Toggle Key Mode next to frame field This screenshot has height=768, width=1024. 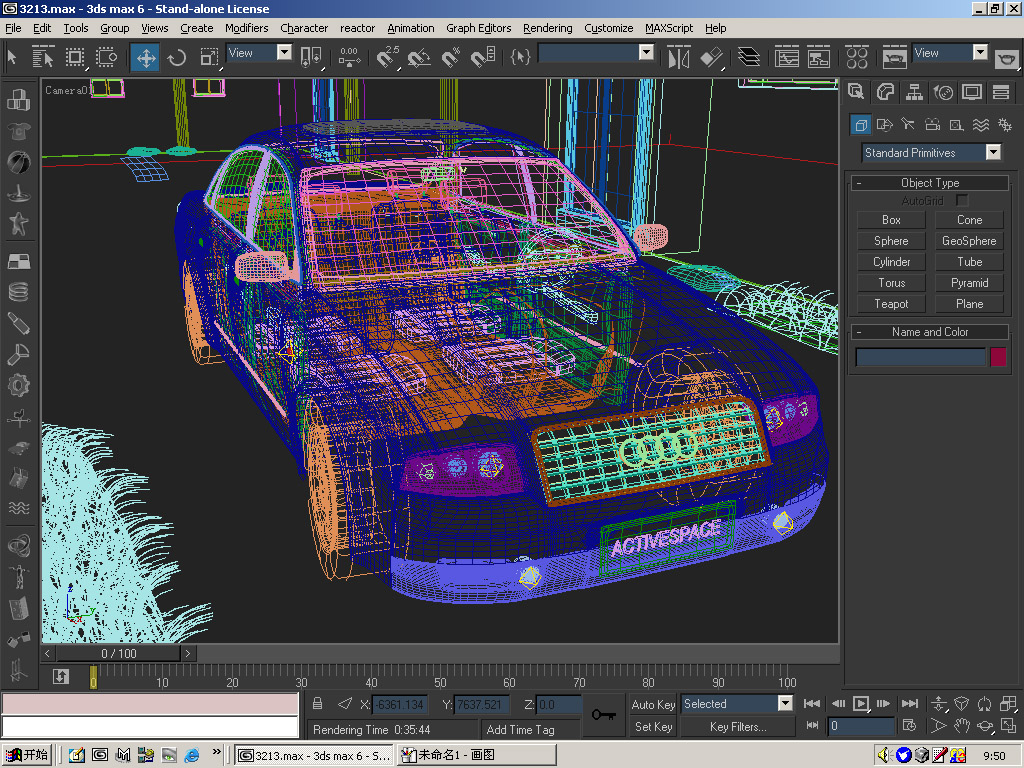click(x=812, y=726)
